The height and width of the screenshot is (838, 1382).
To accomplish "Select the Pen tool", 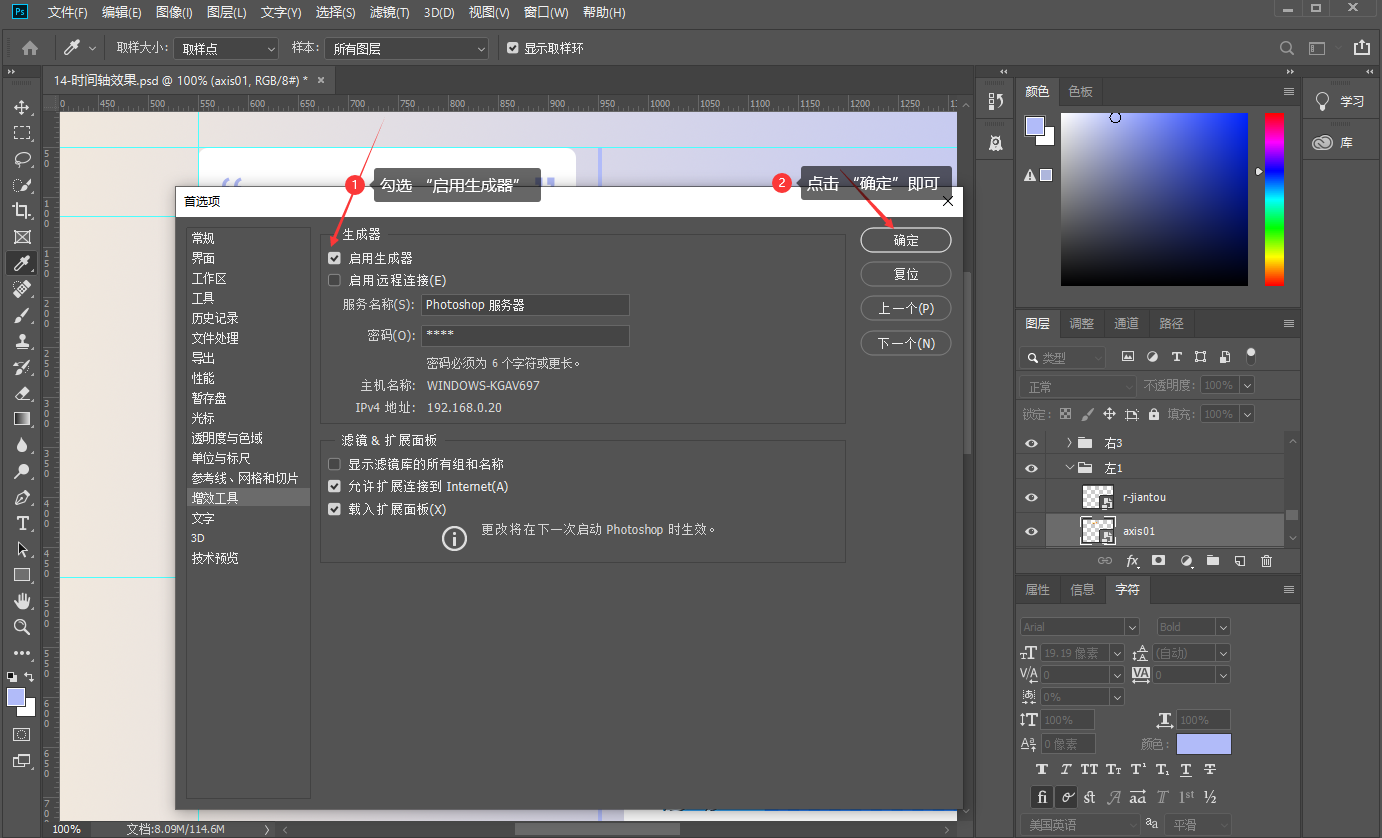I will point(22,497).
